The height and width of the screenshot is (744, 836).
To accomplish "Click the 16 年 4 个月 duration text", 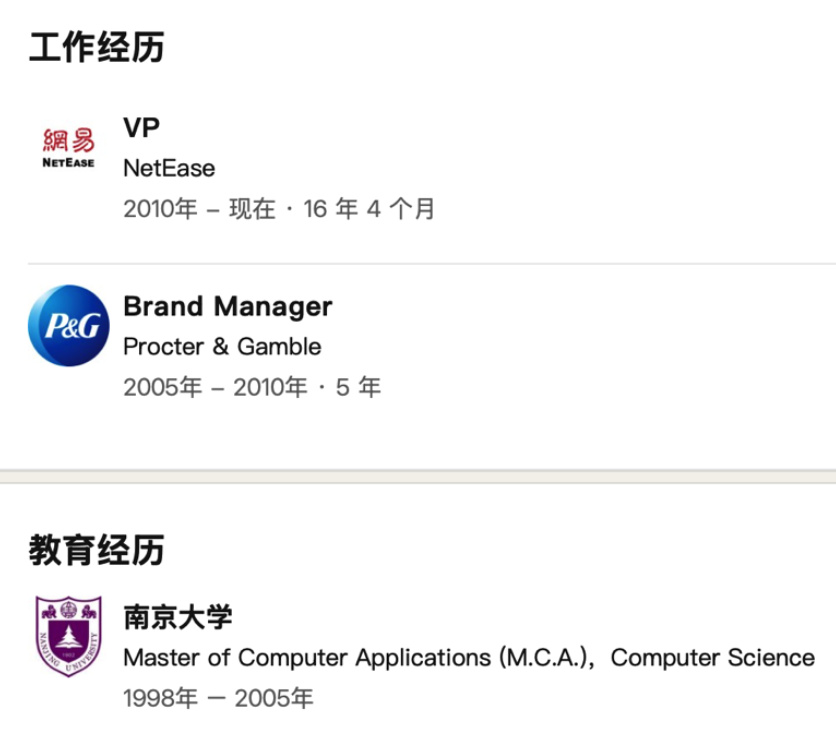I will [x=370, y=209].
